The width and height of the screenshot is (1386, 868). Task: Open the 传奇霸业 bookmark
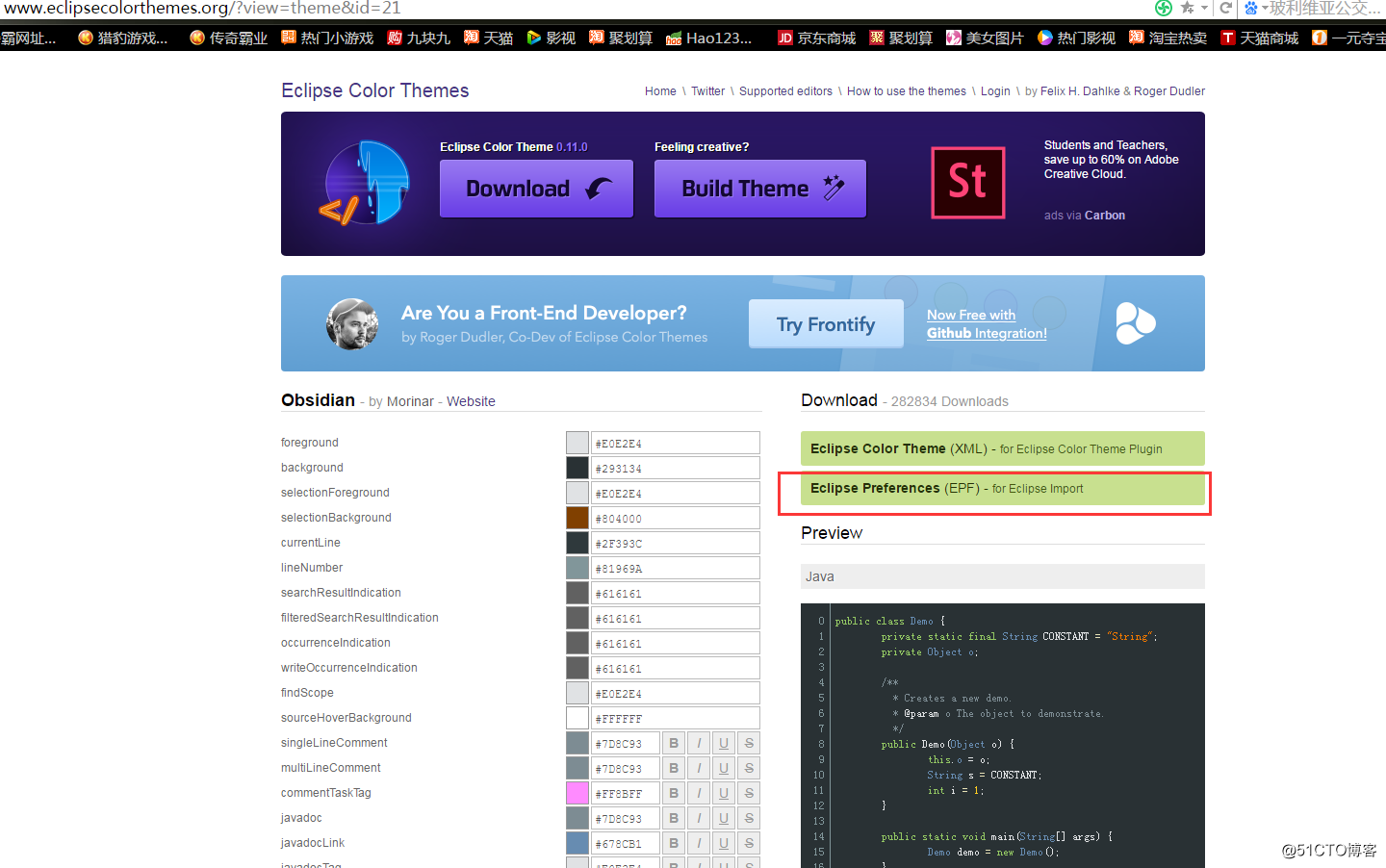click(x=229, y=38)
